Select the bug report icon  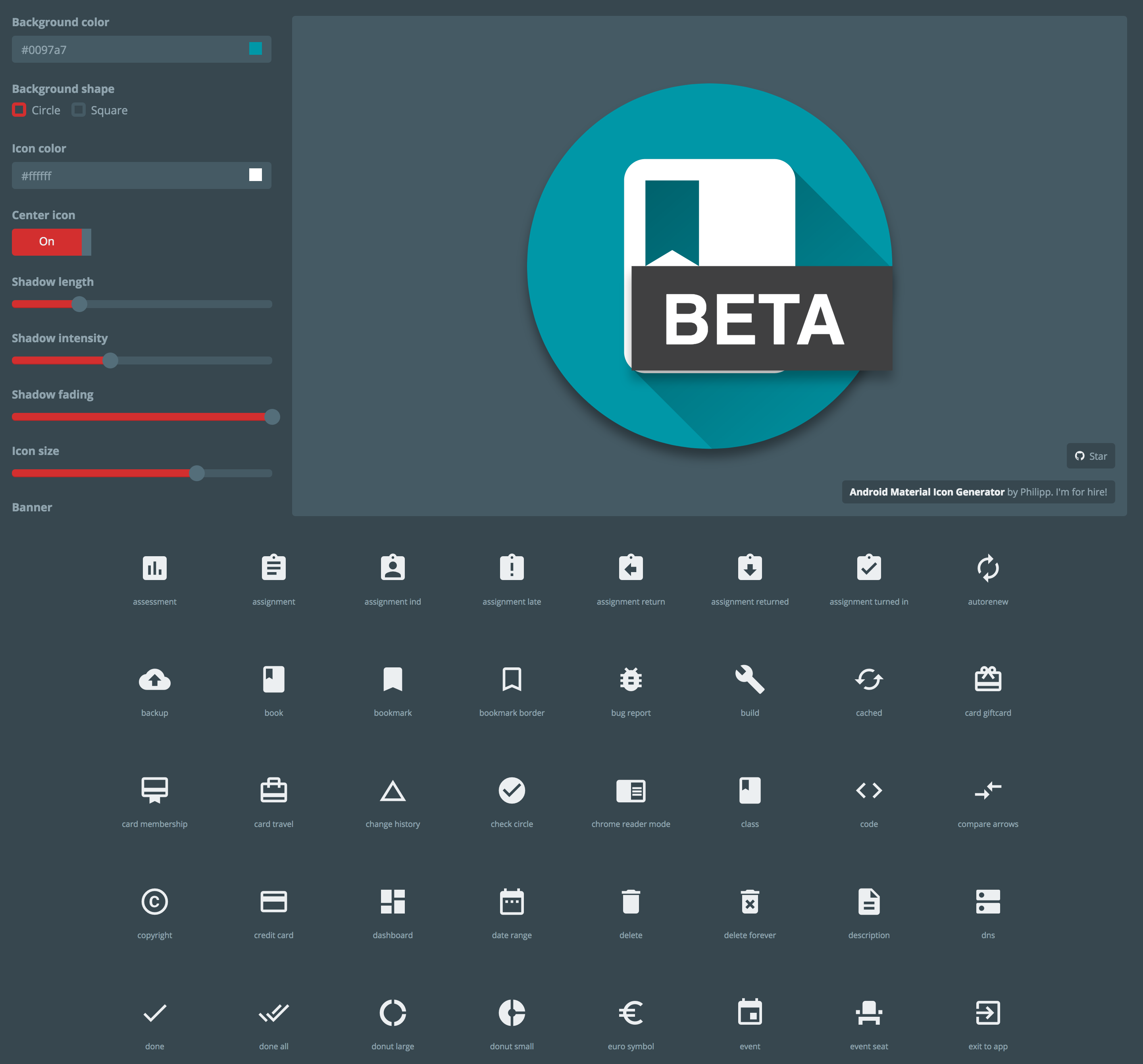[630, 679]
